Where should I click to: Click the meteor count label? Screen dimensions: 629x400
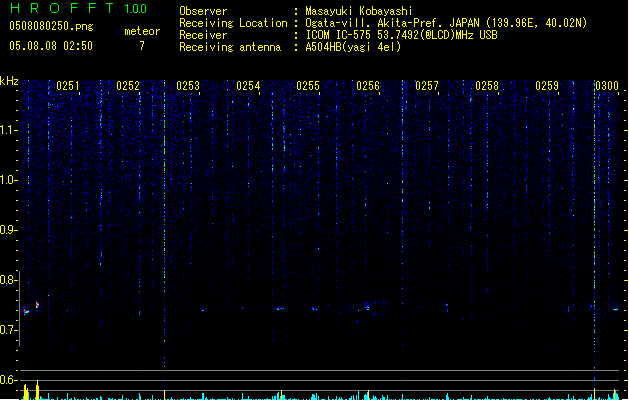coord(142,31)
